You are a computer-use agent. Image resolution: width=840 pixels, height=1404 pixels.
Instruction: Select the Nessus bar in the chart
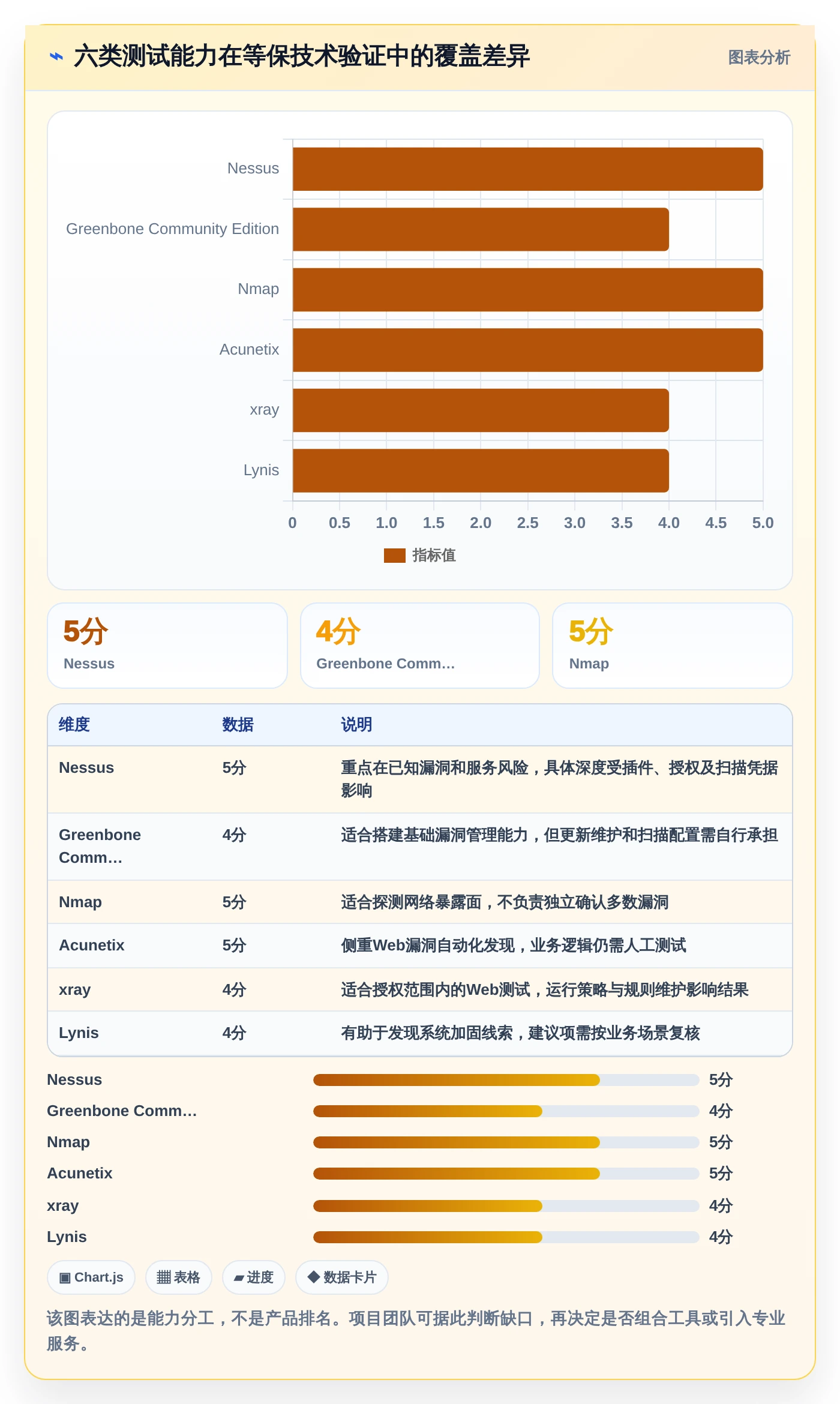(528, 169)
